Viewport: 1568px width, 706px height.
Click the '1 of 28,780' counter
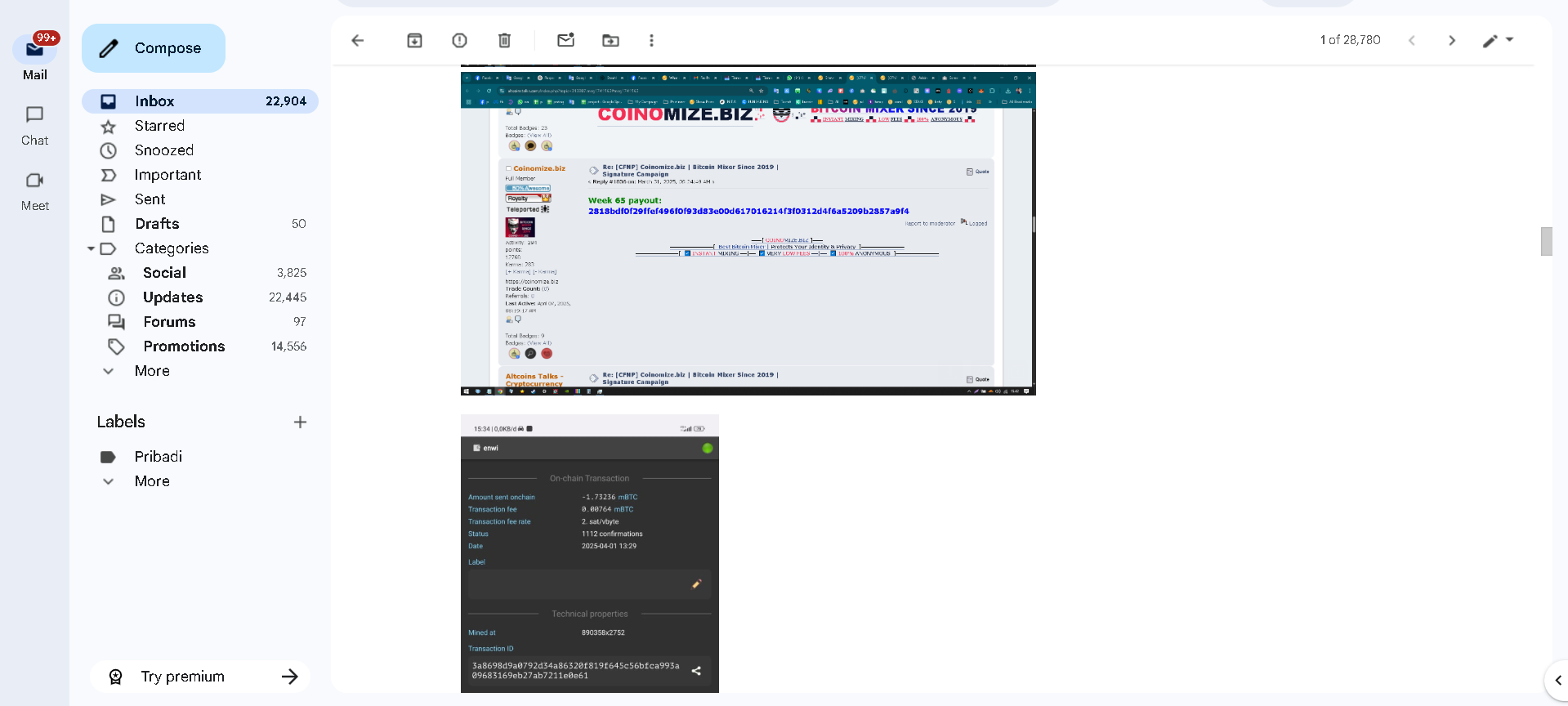pos(1350,40)
